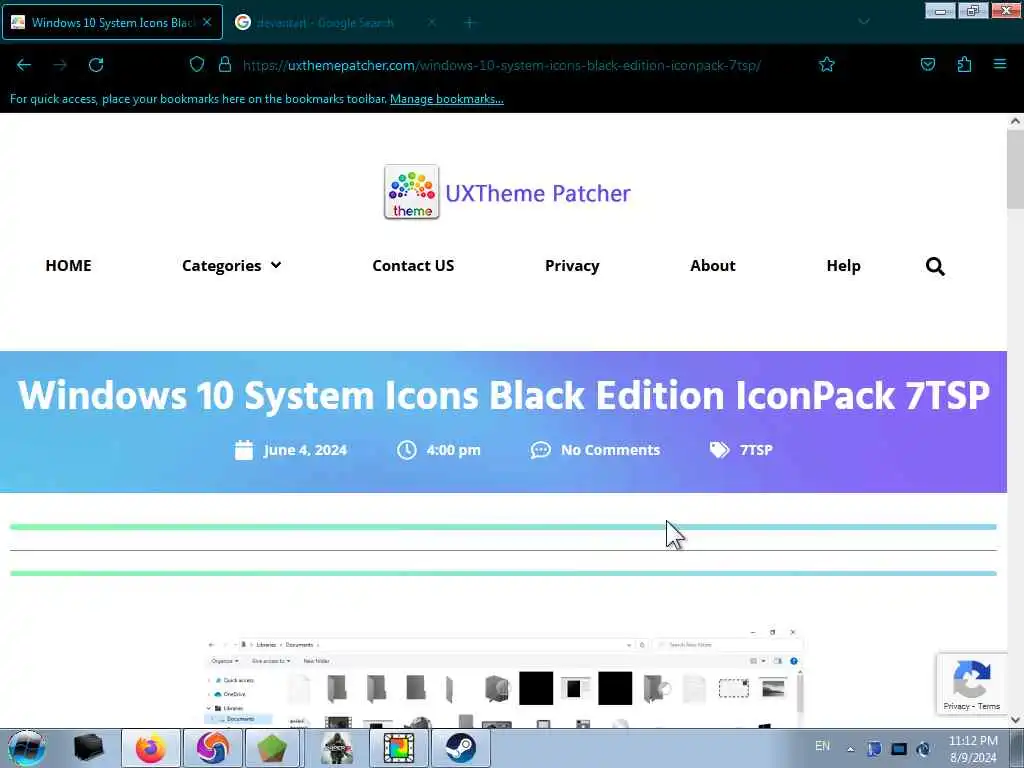The height and width of the screenshot is (768, 1024).
Task: Open the black box taskbar icon
Action: coord(89,748)
